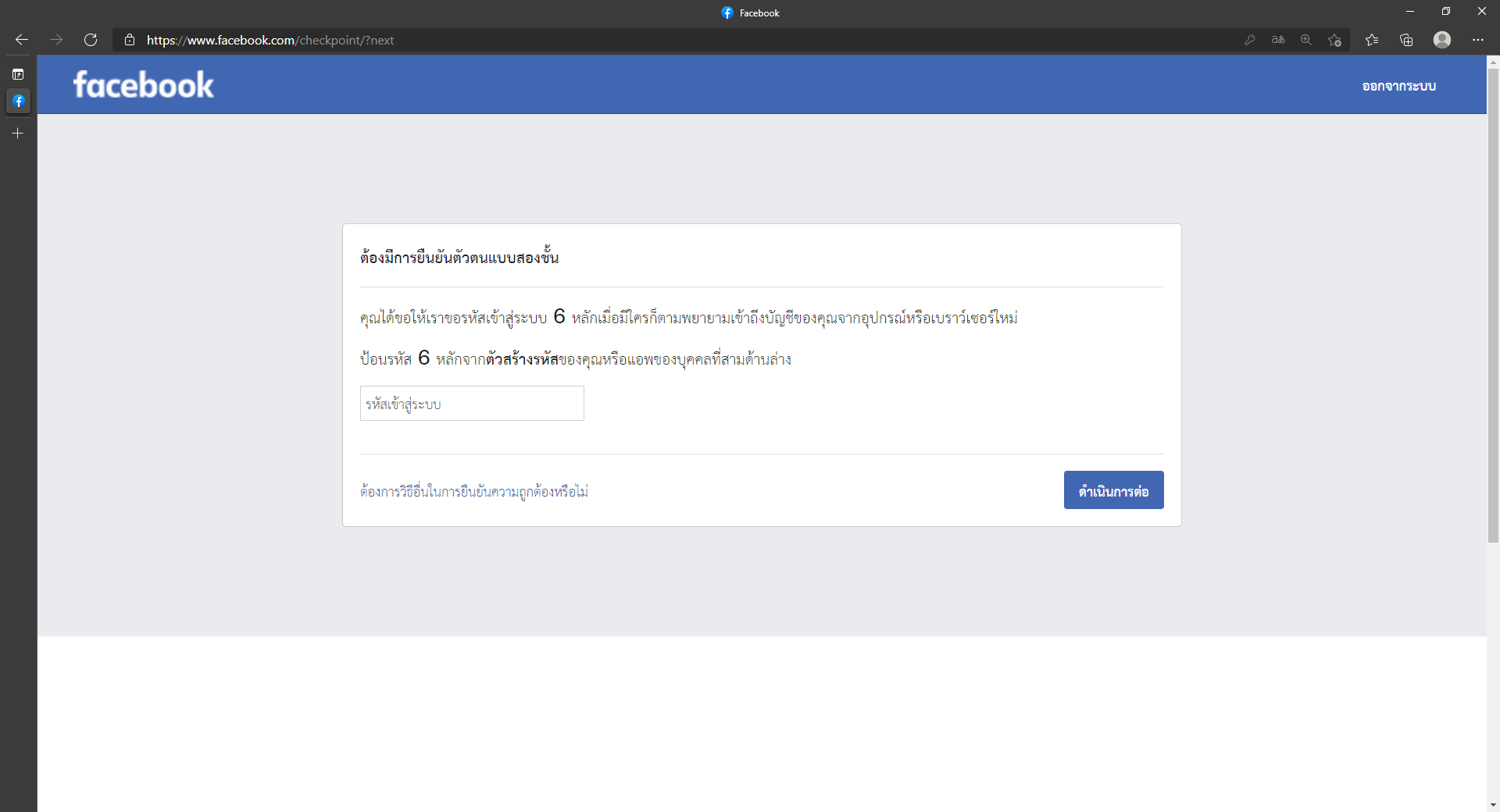Click the ออกจากระบบ logout link
This screenshot has height=812, width=1500.
click(1399, 86)
